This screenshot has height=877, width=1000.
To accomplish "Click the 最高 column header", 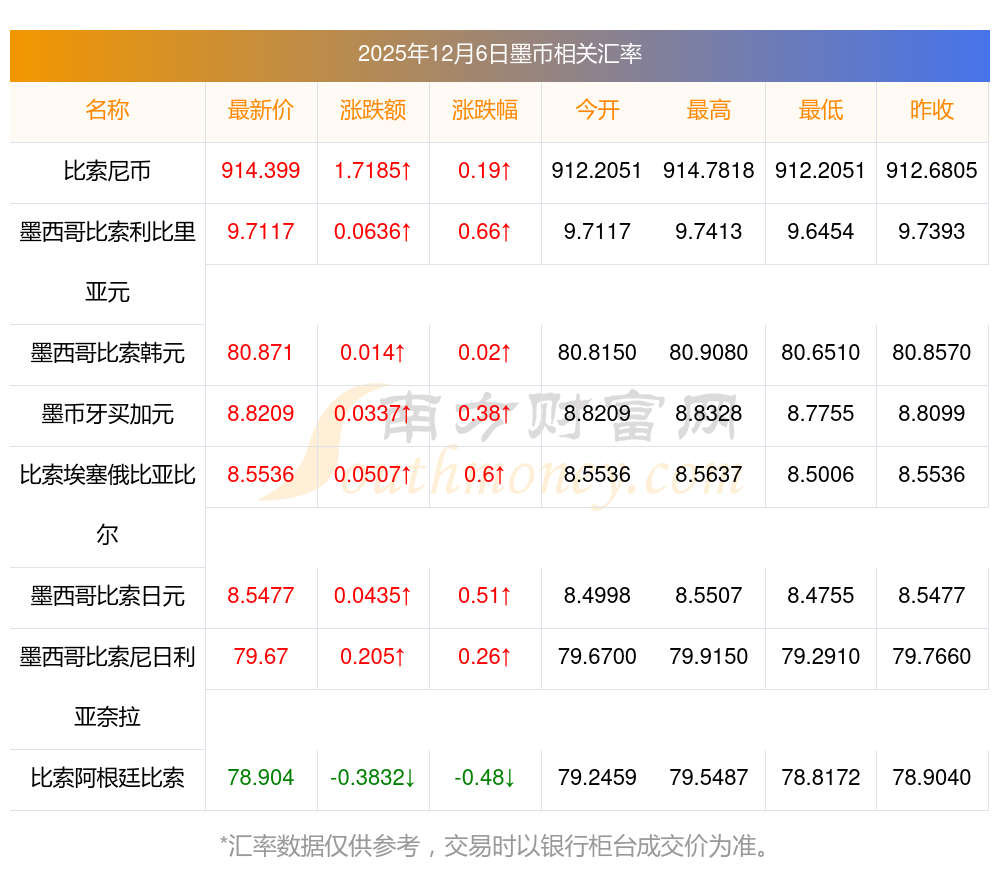I will pyautogui.click(x=709, y=111).
